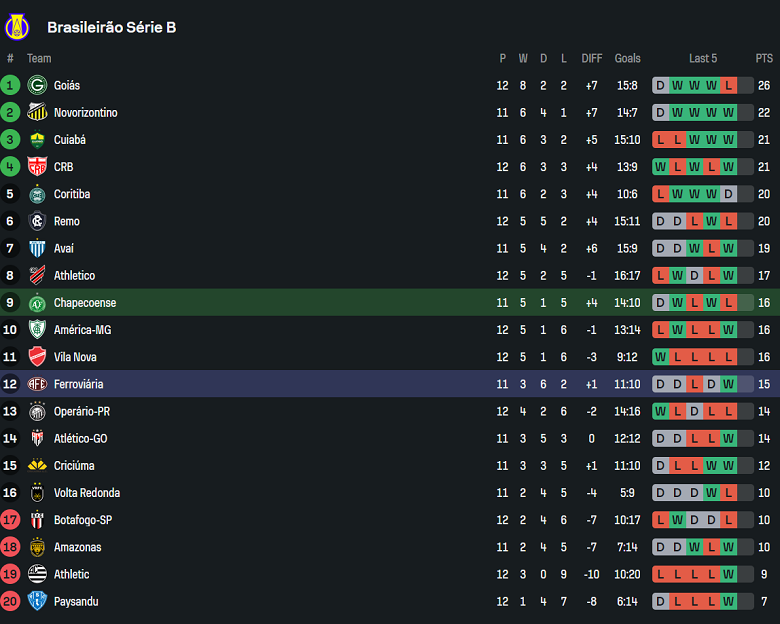Open the Coritiba team page
Image resolution: width=780 pixels, height=624 pixels.
pos(72,194)
